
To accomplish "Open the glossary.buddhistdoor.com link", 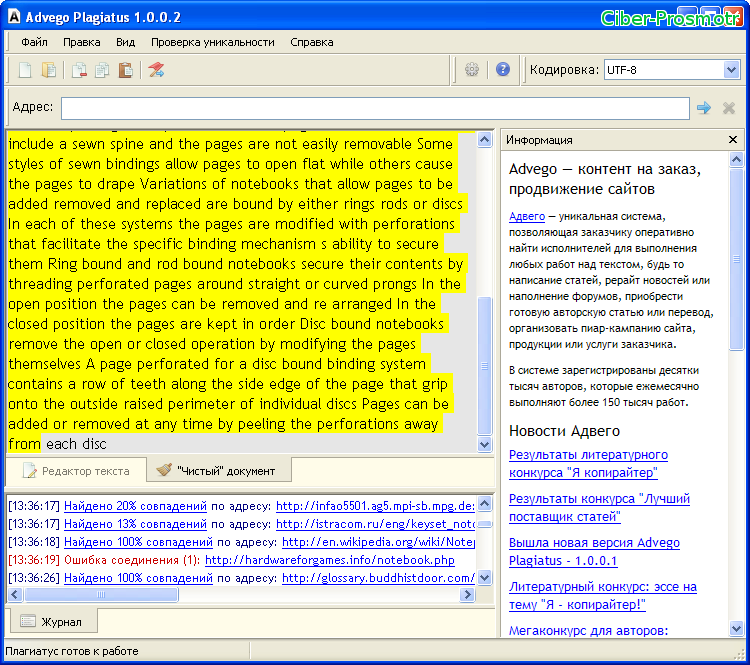I will pyautogui.click(x=378, y=578).
